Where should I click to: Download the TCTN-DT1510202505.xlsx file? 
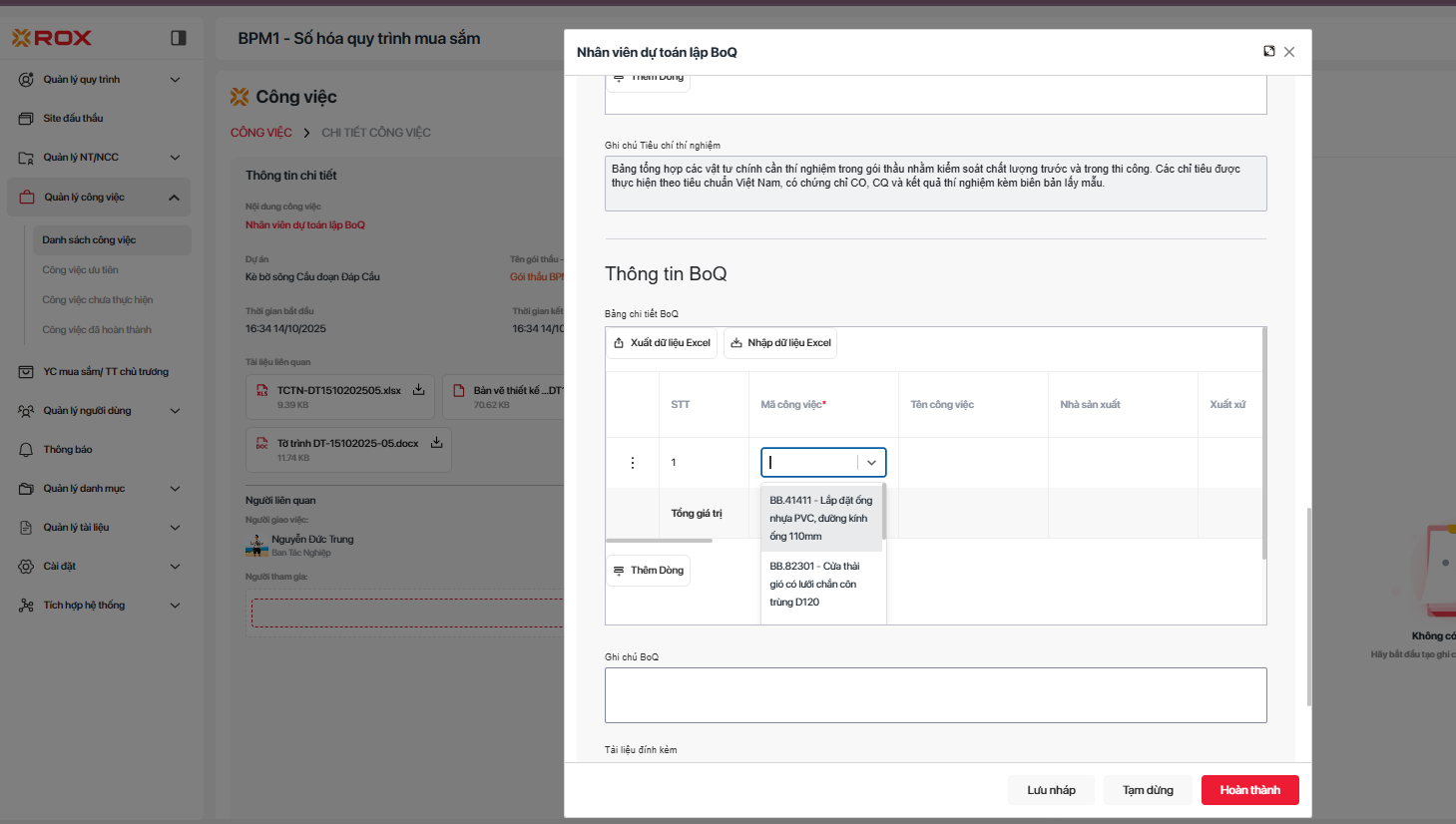pos(419,390)
